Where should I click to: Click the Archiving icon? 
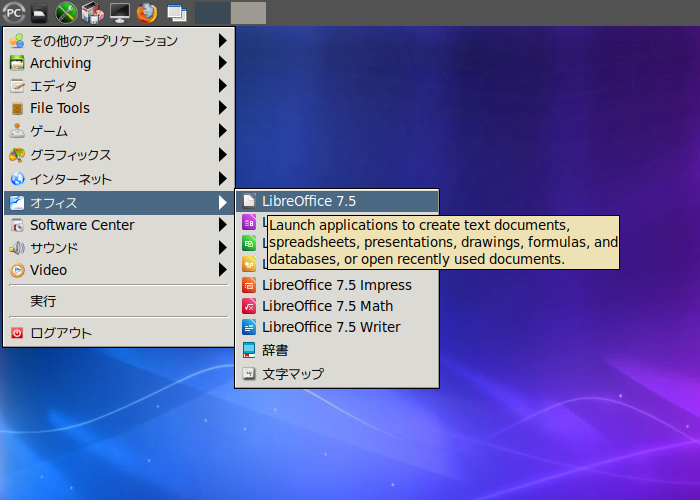[17, 63]
